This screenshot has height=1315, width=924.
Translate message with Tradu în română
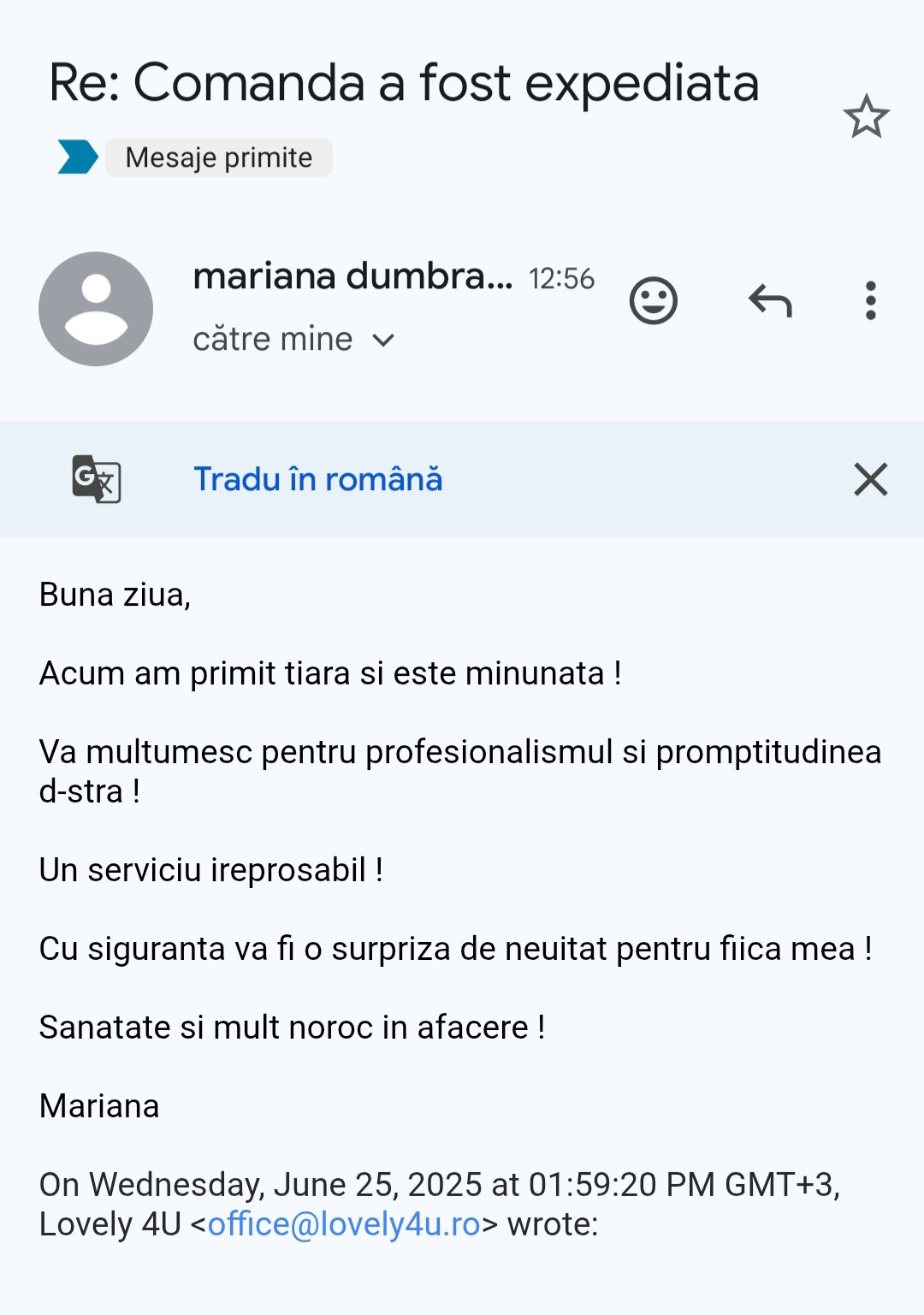click(318, 479)
